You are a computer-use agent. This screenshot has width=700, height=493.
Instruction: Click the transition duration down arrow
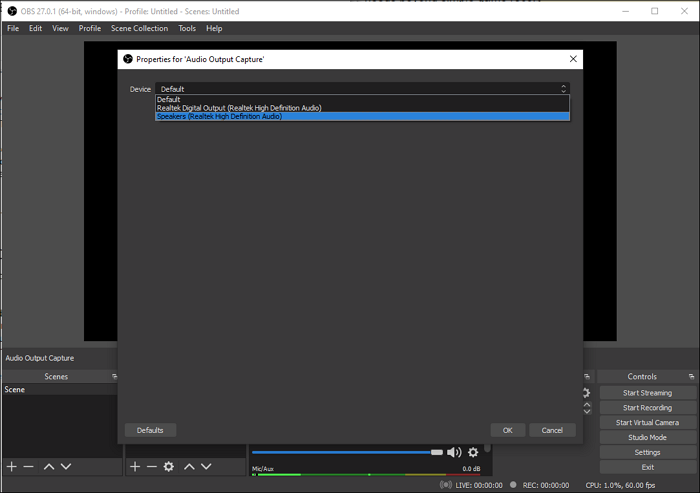click(x=587, y=411)
